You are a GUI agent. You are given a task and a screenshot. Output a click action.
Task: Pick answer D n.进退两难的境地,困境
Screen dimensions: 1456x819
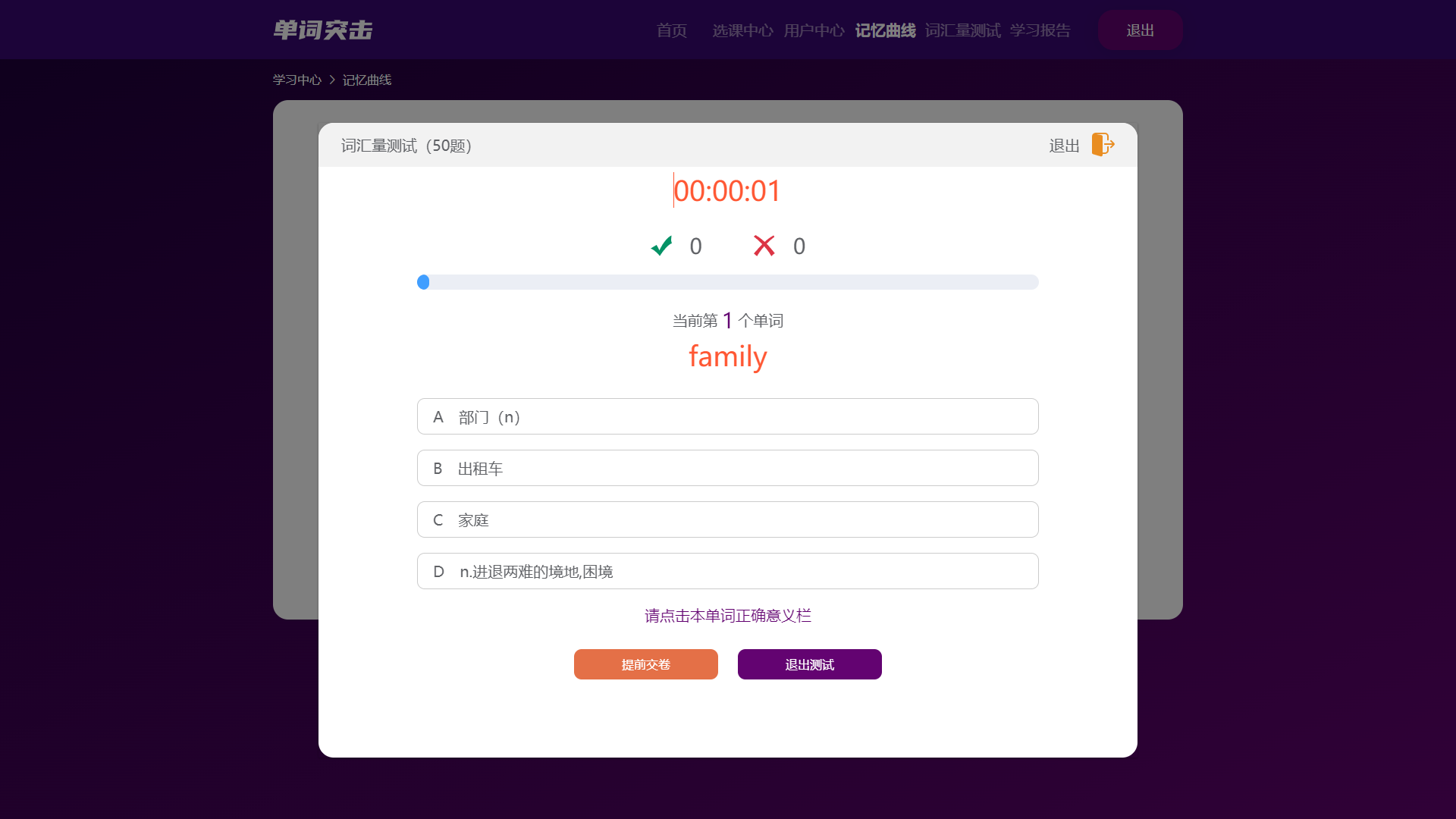(727, 571)
